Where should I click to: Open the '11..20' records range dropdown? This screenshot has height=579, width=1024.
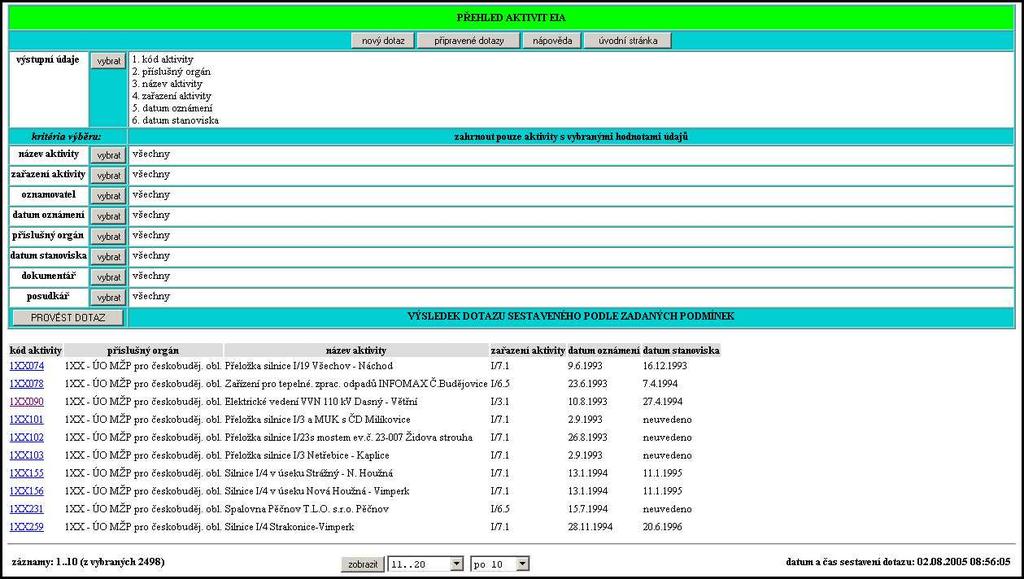click(426, 564)
